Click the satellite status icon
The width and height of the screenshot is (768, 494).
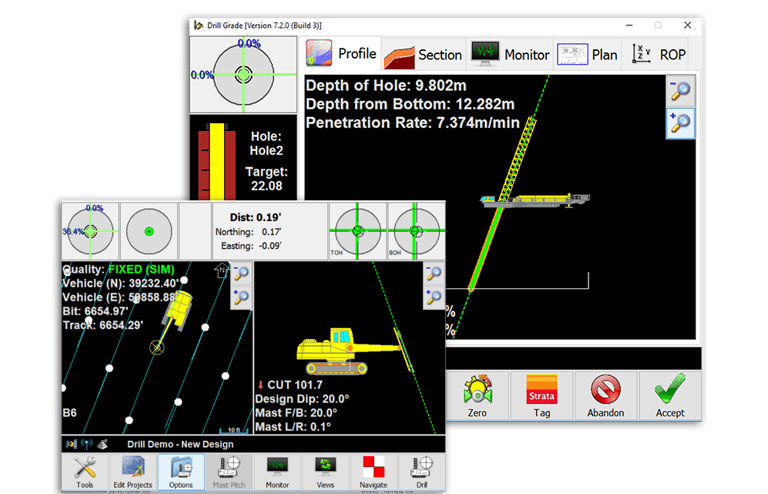pos(72,444)
